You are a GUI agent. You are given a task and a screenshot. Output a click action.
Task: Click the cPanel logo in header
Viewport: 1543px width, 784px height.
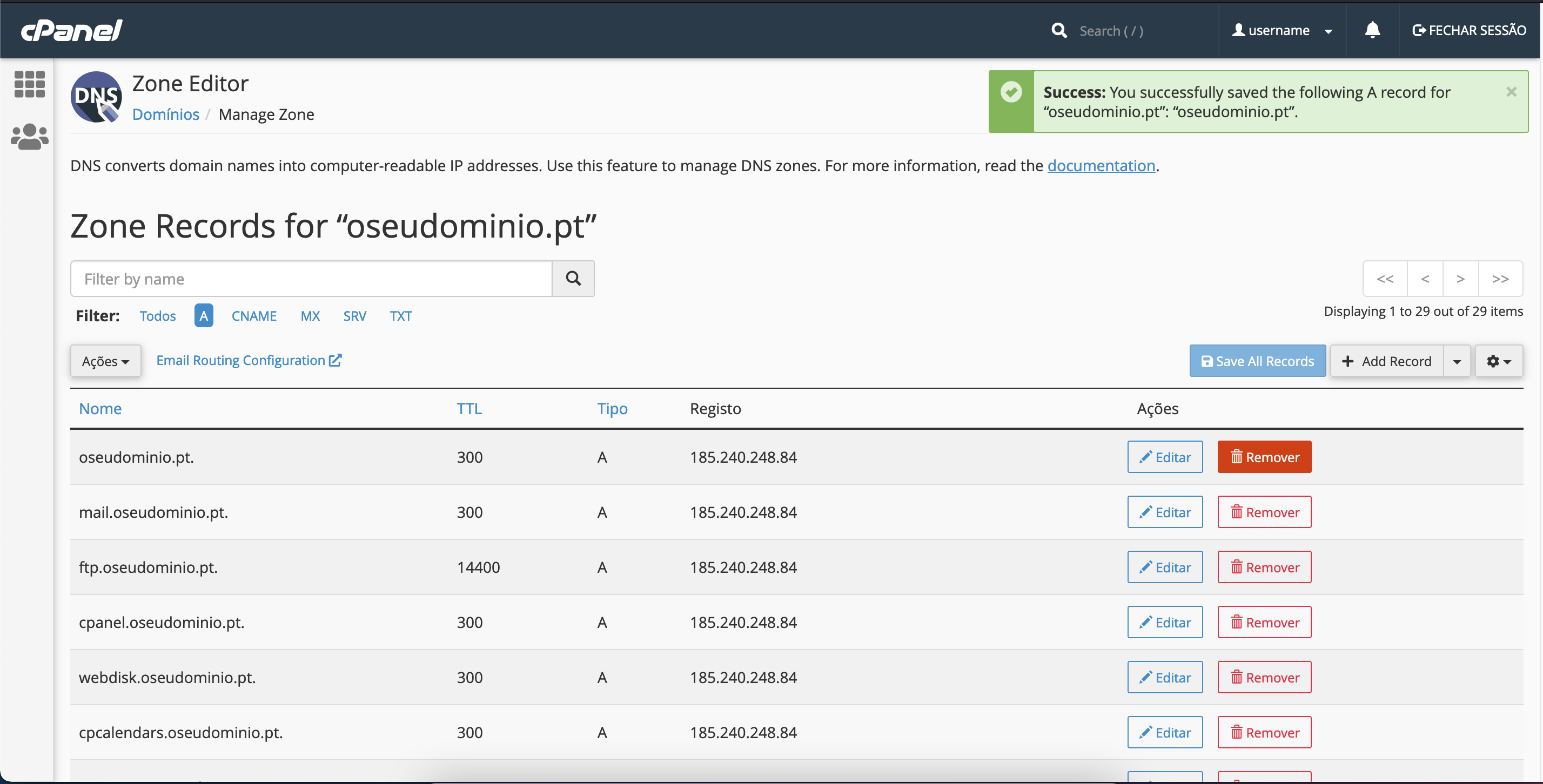71,31
